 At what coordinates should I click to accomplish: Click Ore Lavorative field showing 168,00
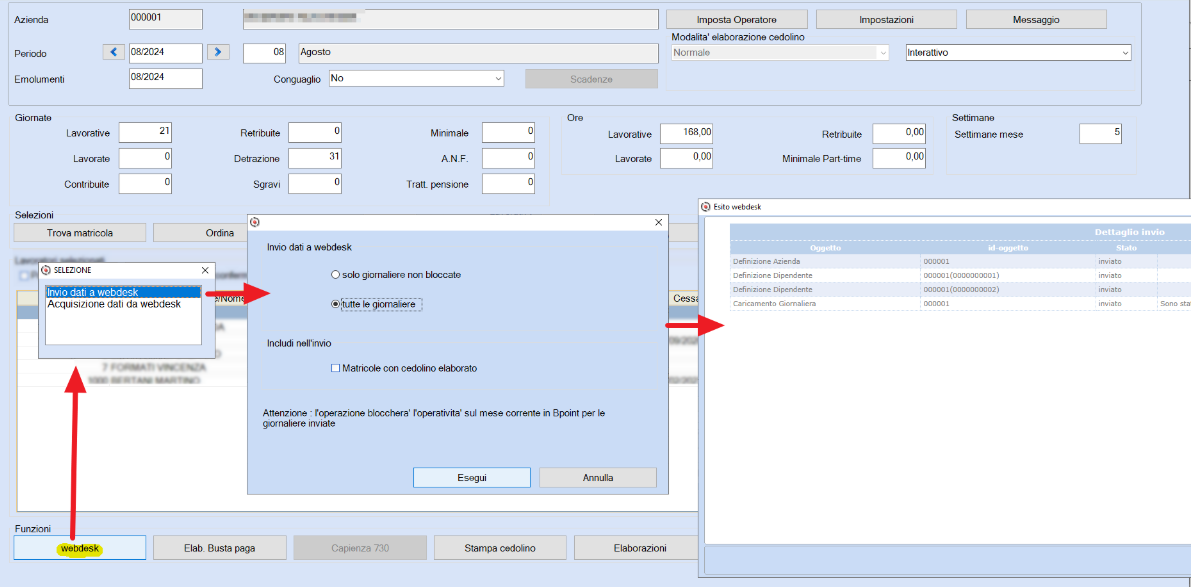tap(687, 132)
